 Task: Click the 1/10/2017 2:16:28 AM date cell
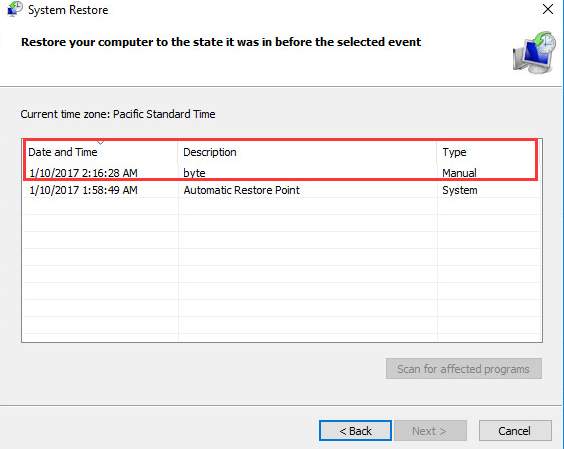[83, 173]
